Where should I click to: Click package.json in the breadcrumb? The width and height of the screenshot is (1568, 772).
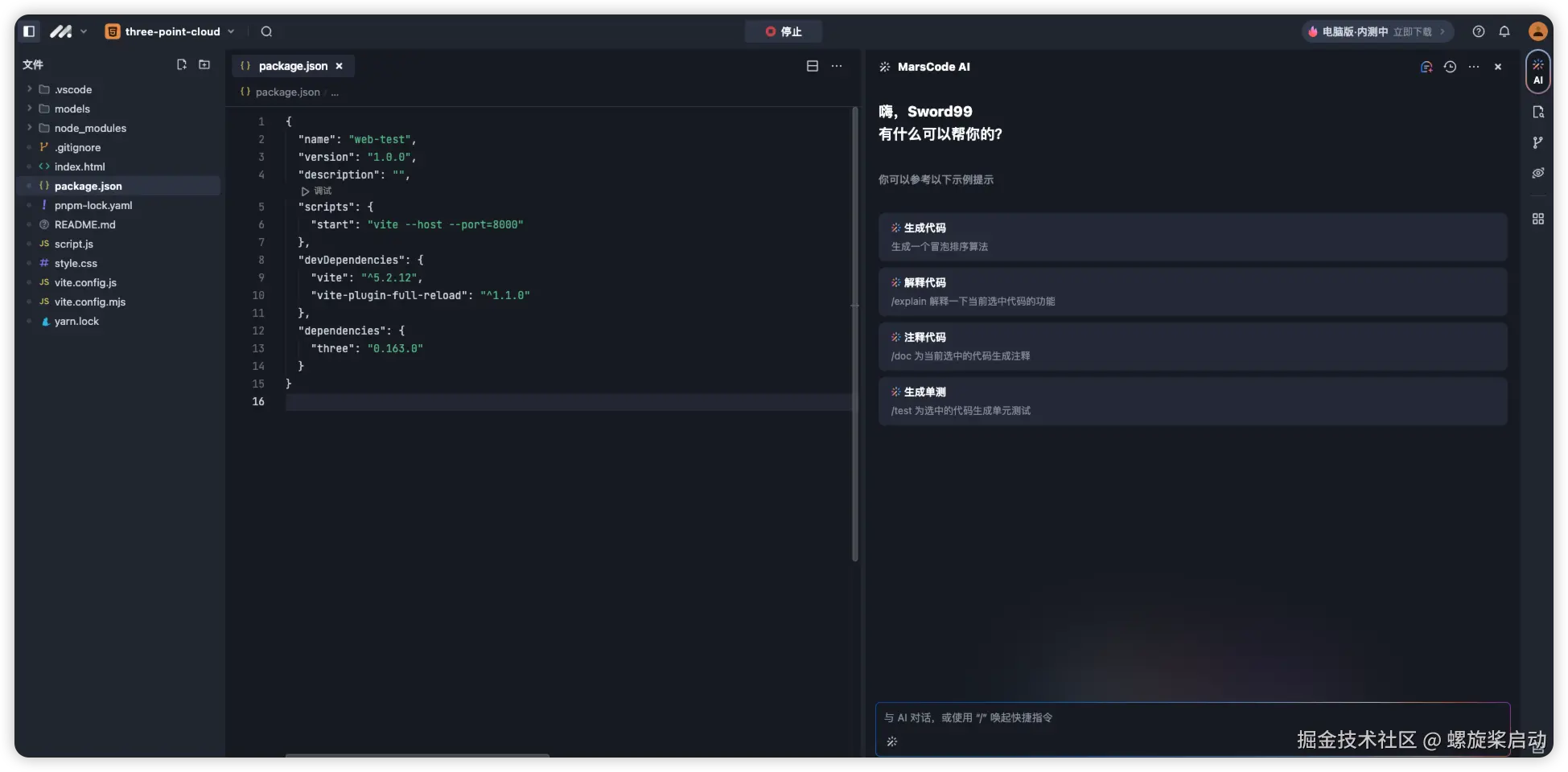287,92
